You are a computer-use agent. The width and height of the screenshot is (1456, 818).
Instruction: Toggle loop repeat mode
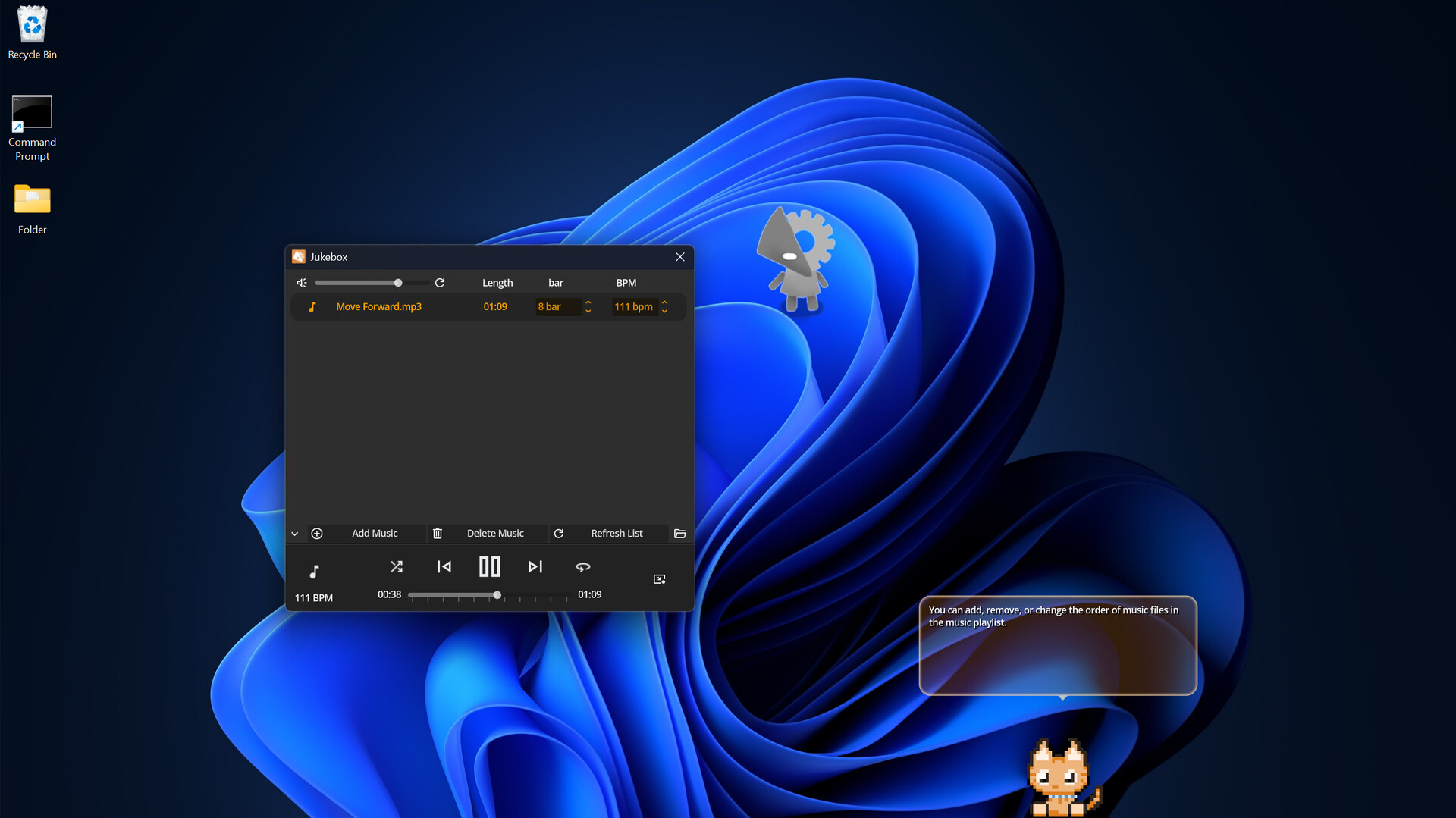tap(583, 566)
